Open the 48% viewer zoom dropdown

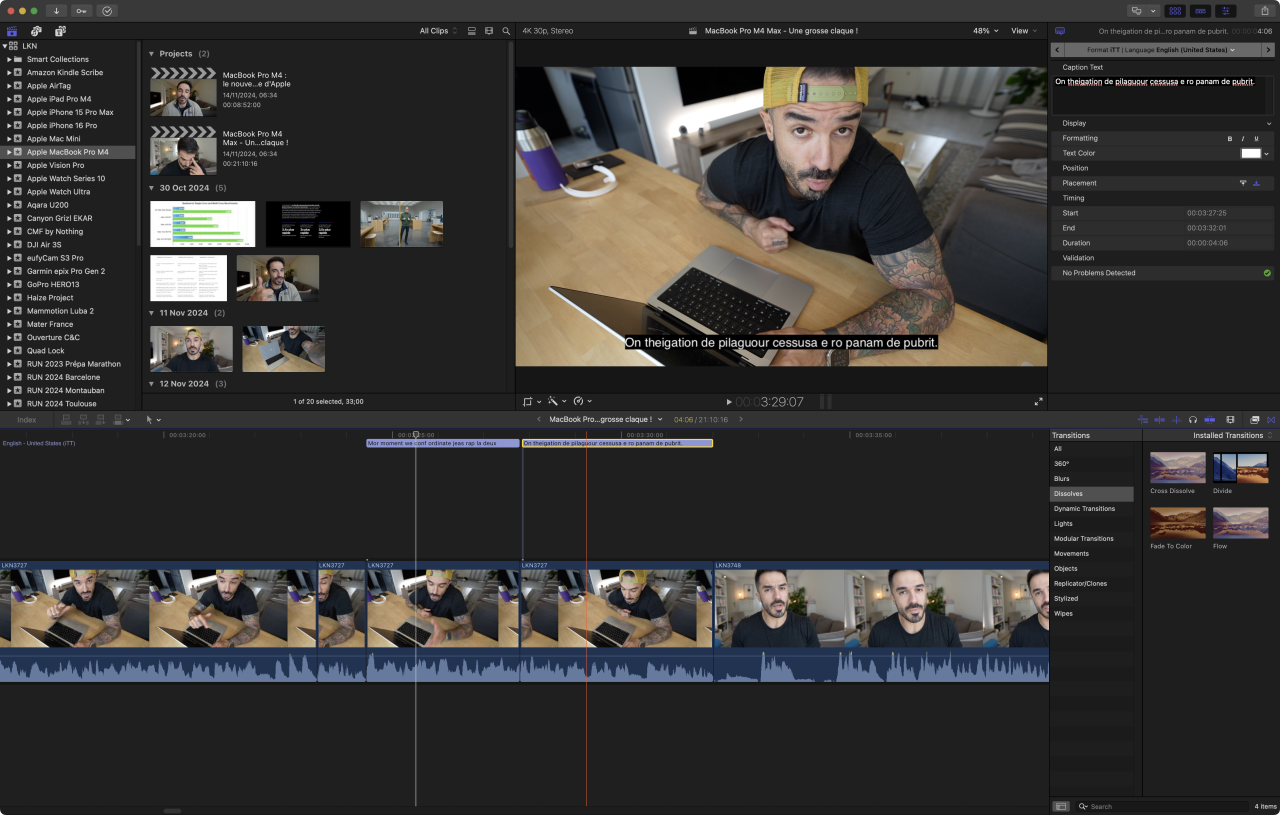tap(986, 31)
